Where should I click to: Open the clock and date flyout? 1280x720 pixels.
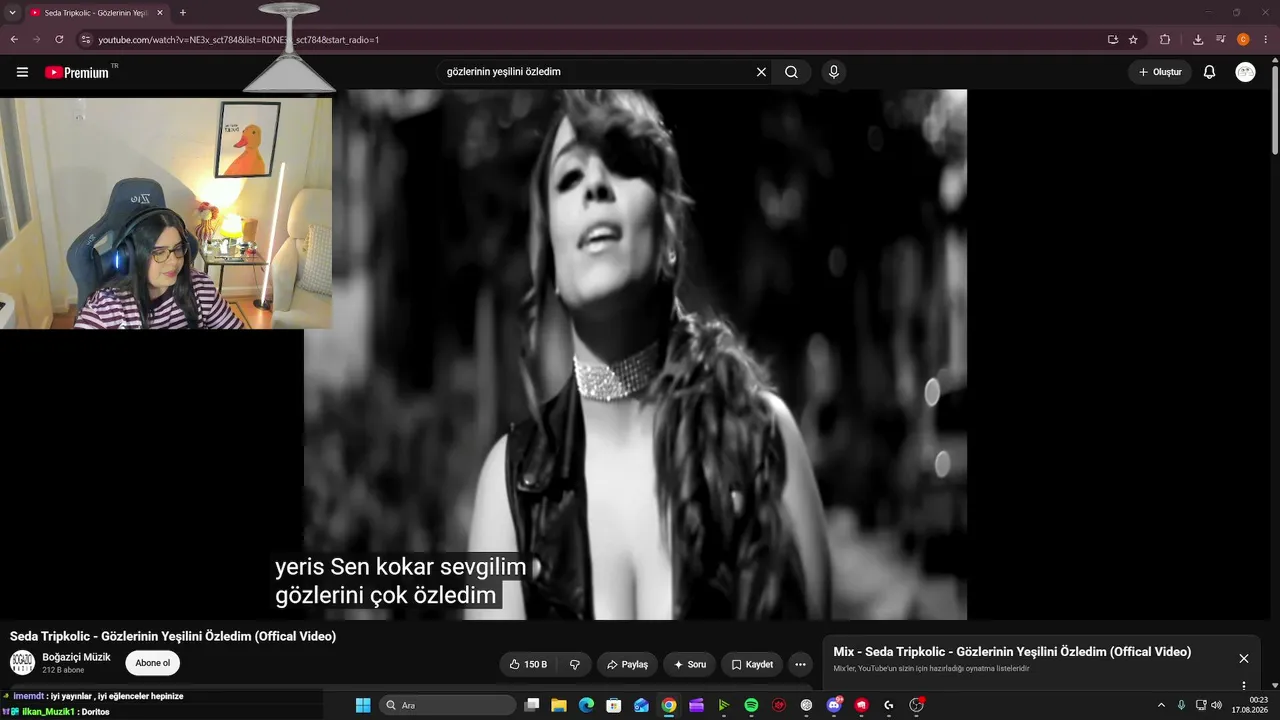tap(1250, 705)
